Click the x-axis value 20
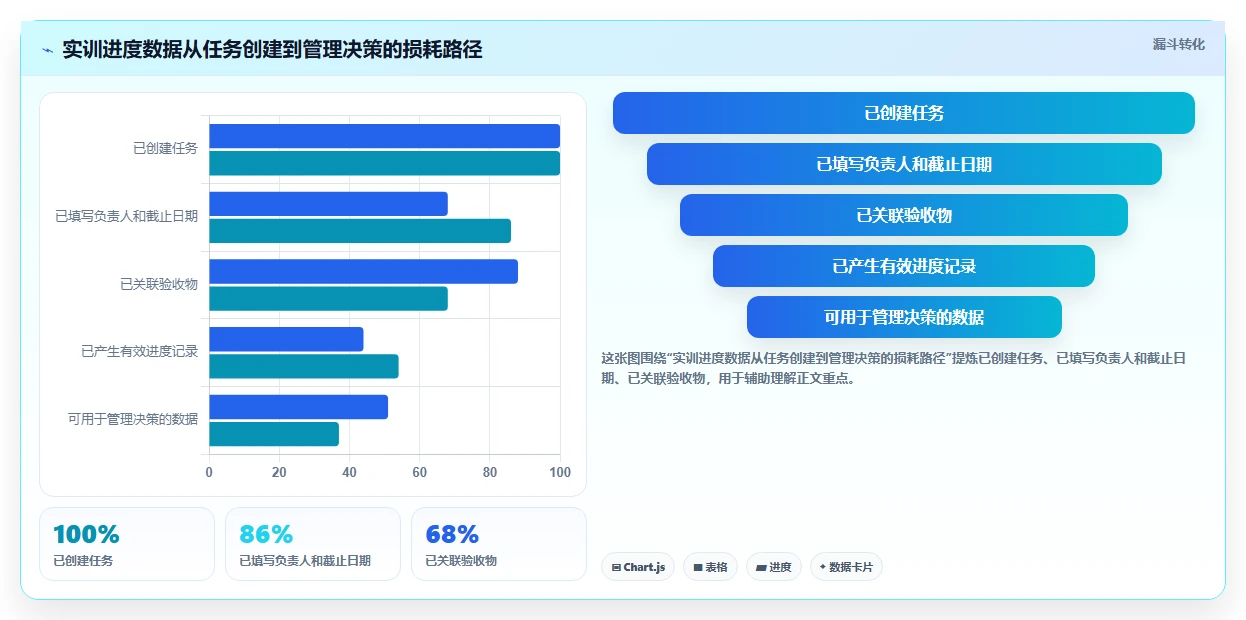 point(279,472)
